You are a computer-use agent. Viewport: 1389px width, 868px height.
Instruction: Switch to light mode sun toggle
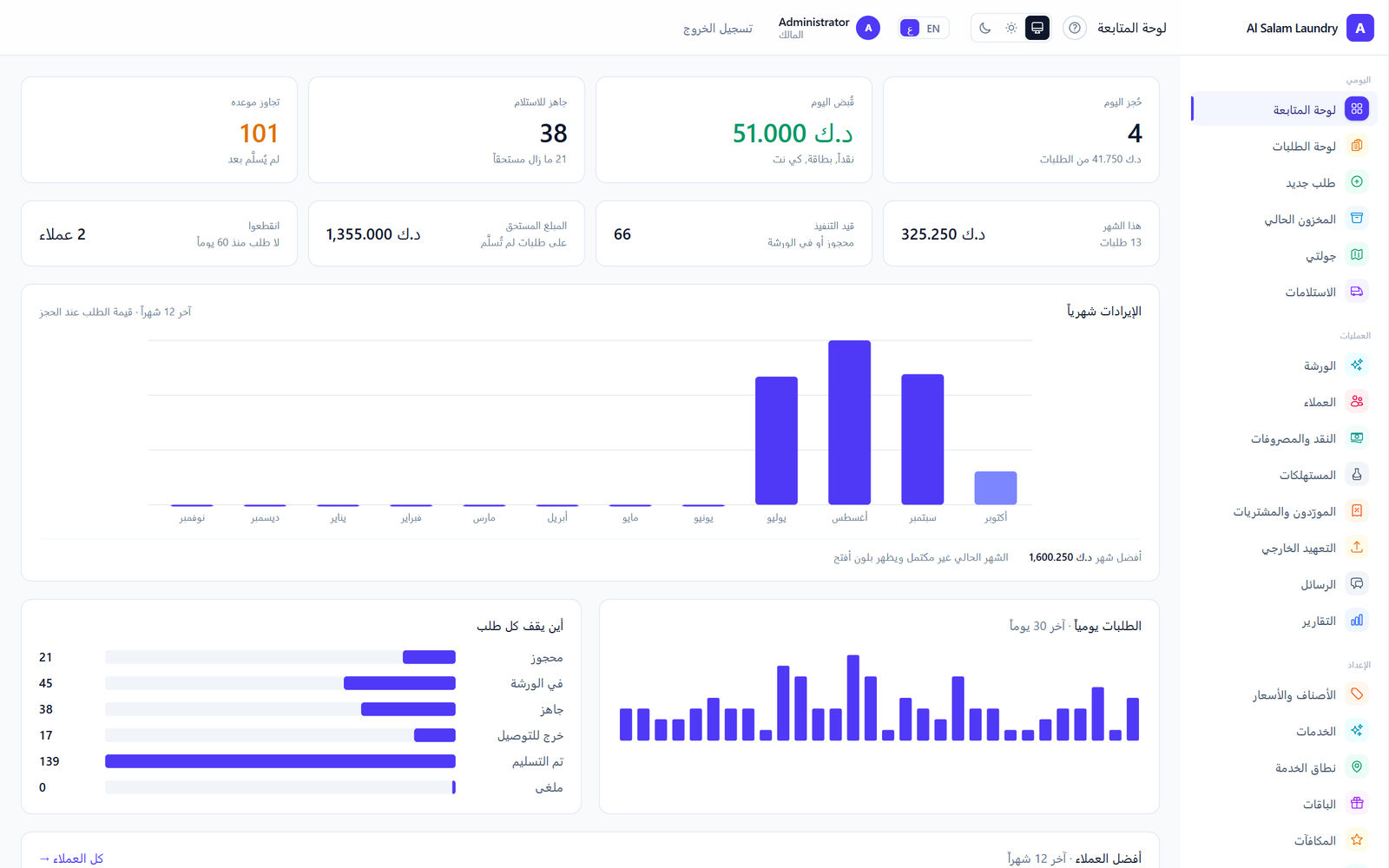[1011, 28]
